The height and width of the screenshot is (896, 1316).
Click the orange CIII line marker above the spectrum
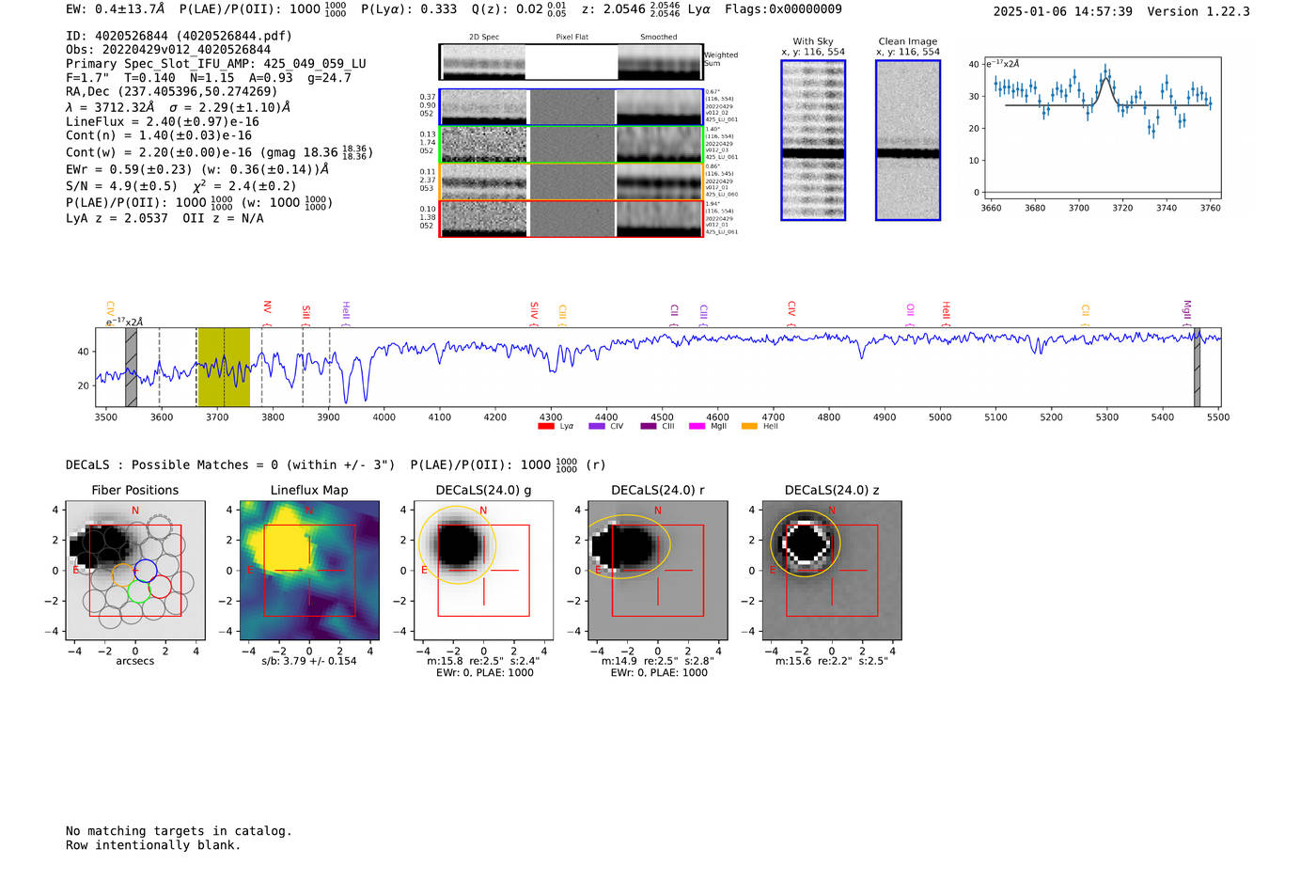pyautogui.click(x=562, y=313)
